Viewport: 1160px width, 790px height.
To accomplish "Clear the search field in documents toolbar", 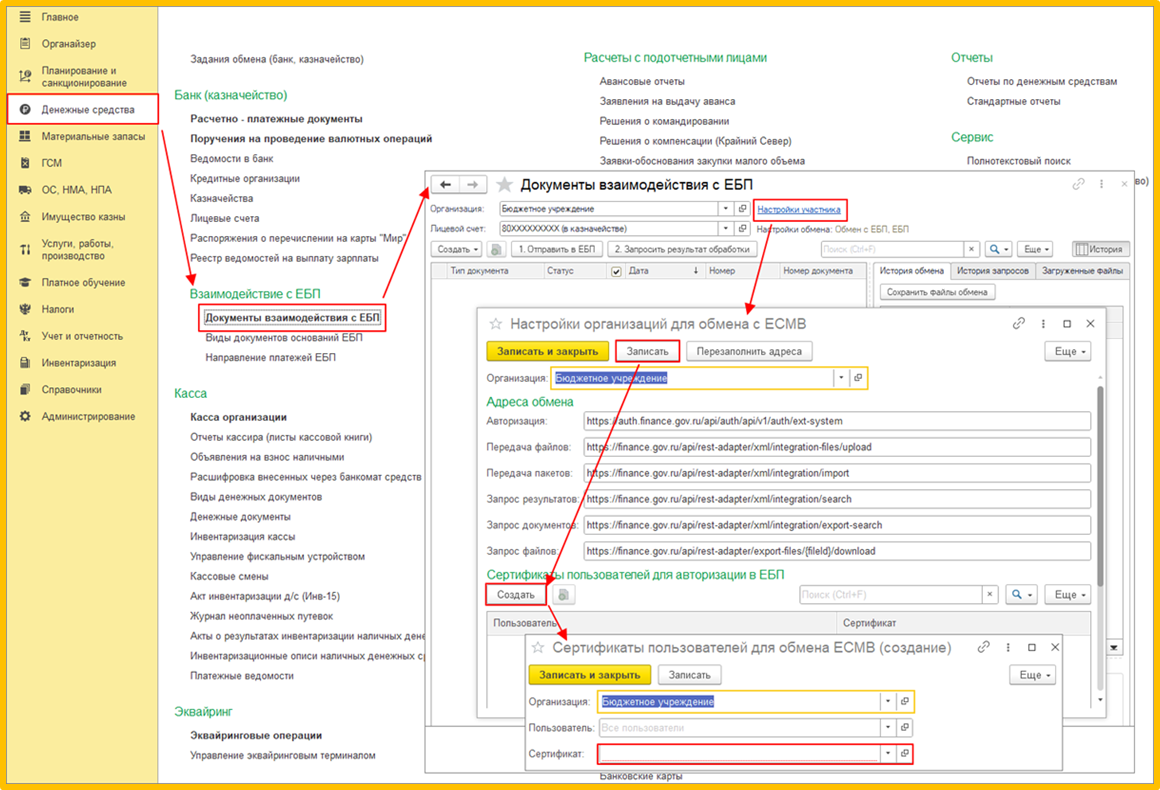I will [971, 249].
